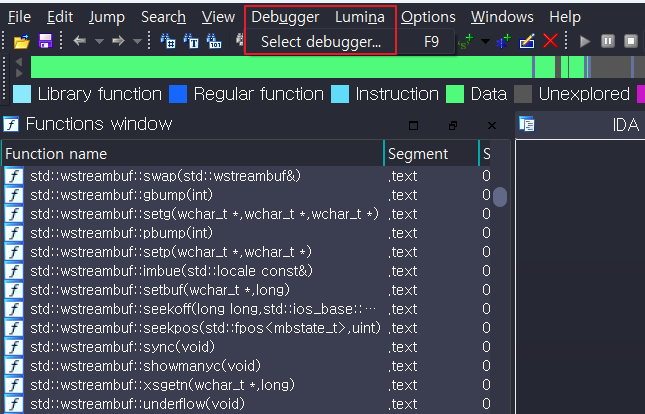Open the forward arrow history dropdown
645x414 pixels.
click(x=136, y=41)
